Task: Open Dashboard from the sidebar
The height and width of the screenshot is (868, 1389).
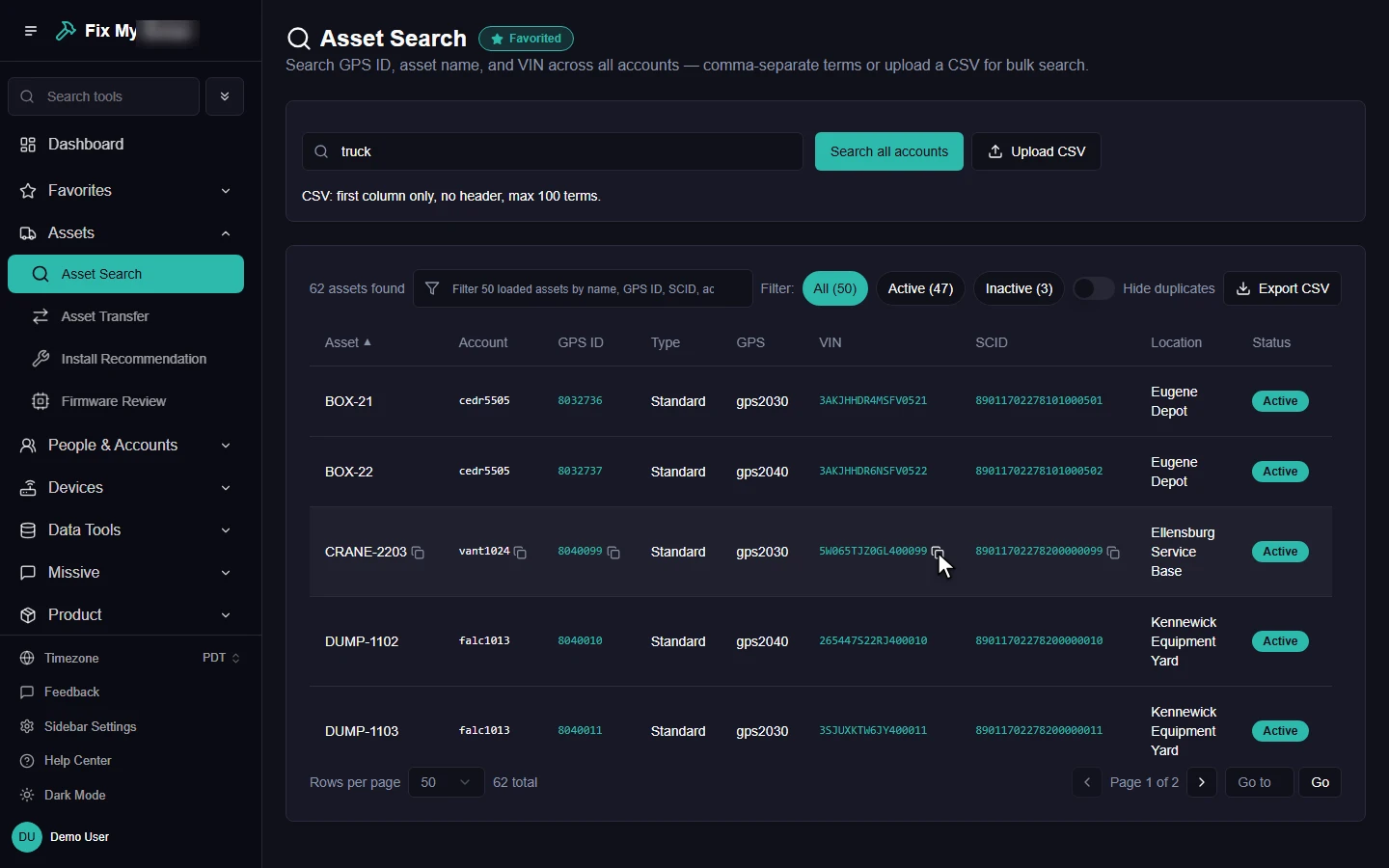Action: coord(125,145)
